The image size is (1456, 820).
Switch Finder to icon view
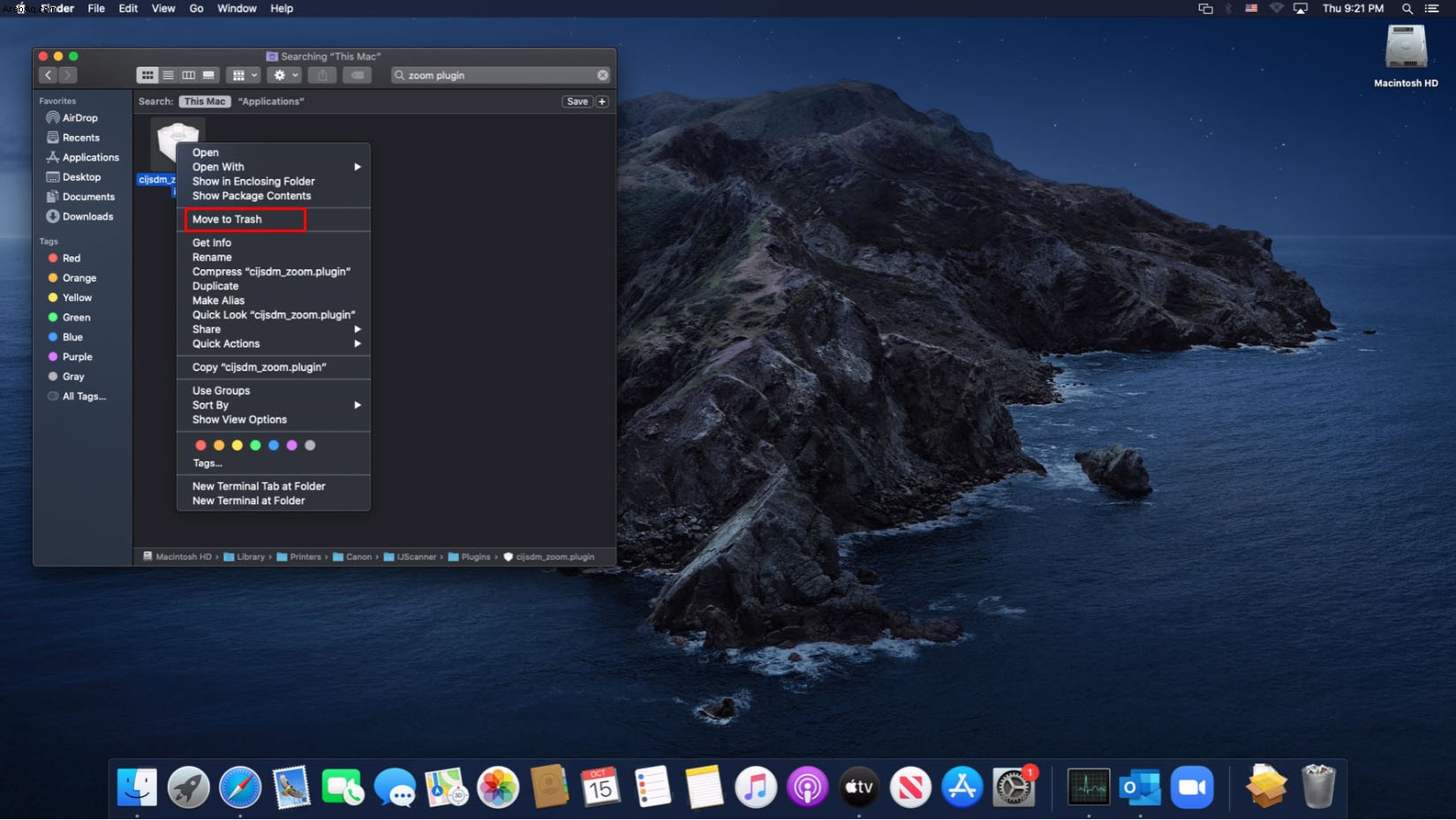pos(147,75)
